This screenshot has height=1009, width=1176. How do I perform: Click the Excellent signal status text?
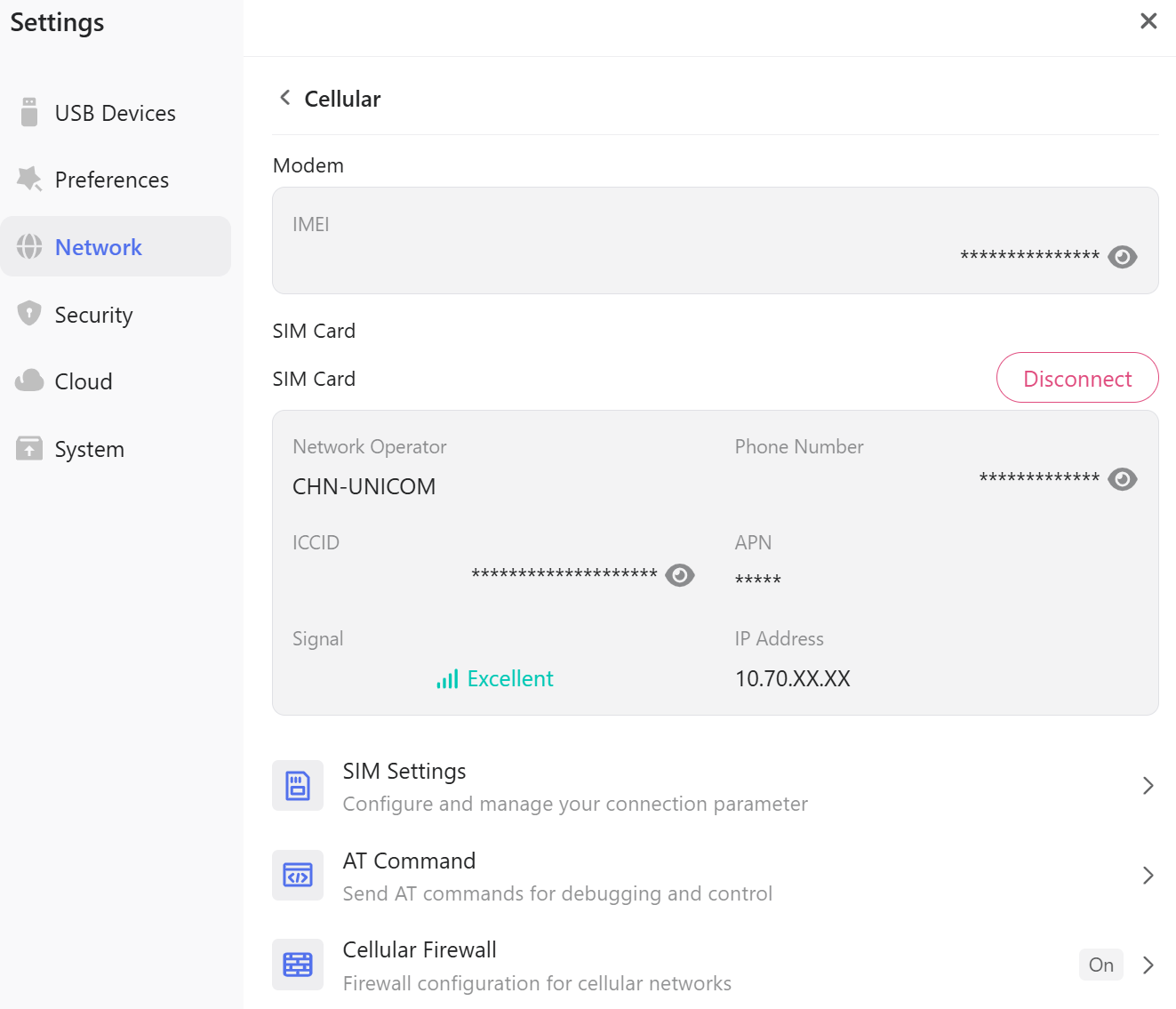510,678
